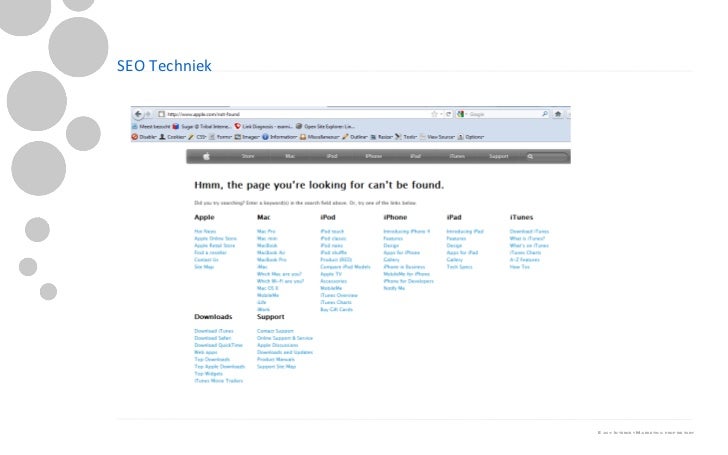This screenshot has height=455, width=728.
Task: Click the Apple logo in site navigation
Action: tap(207, 156)
